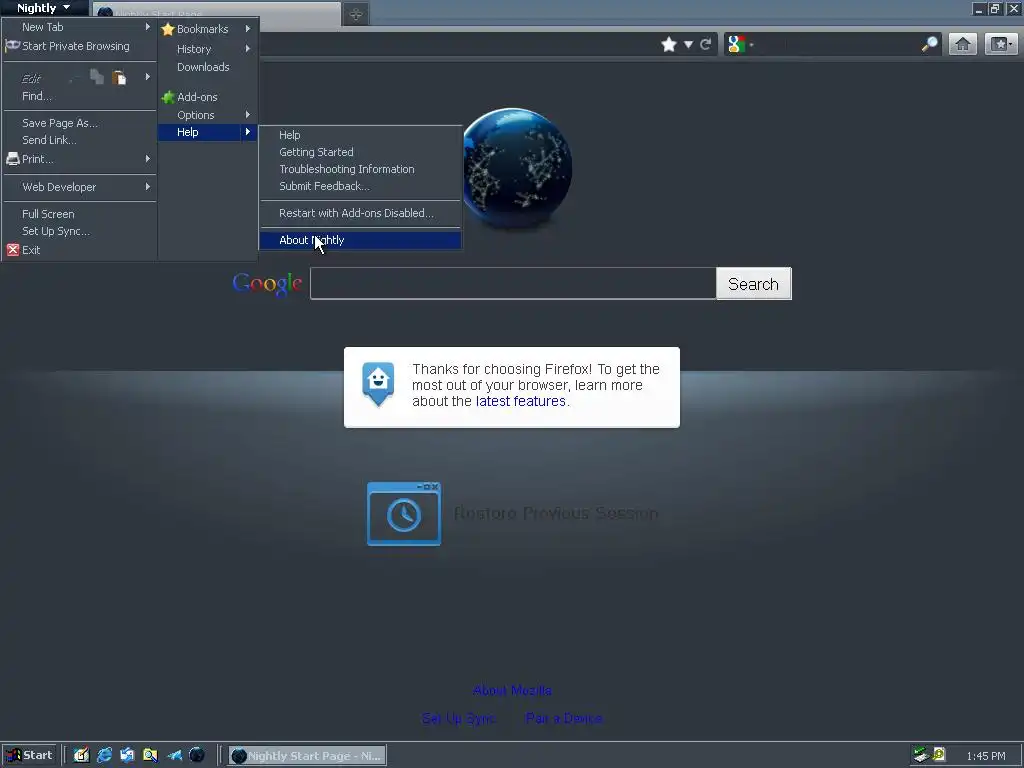Screen dimensions: 1024x768
Task: Choose Restart with Add-ons Disabled...
Action: [x=360, y=213]
